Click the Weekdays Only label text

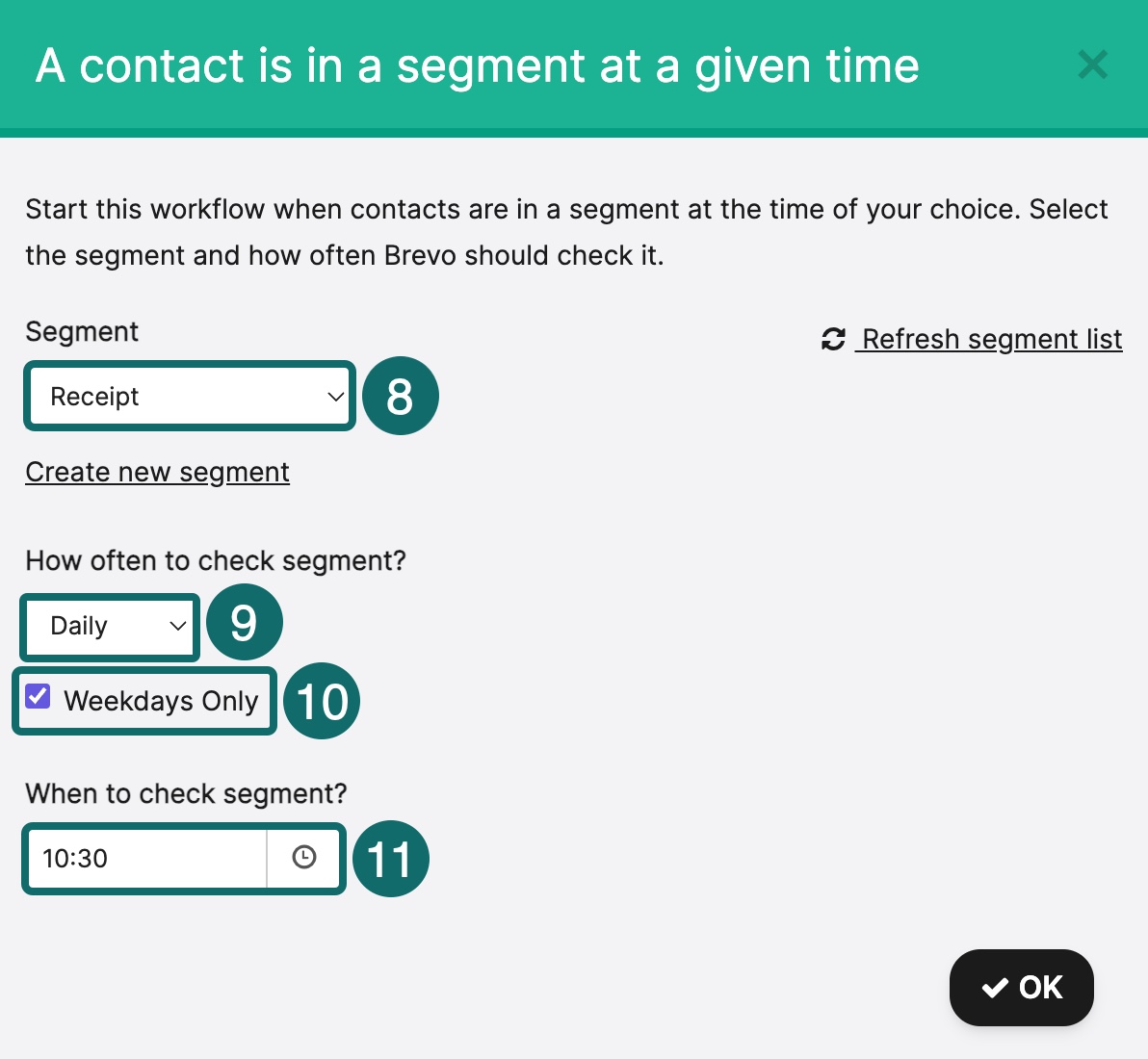pos(162,701)
